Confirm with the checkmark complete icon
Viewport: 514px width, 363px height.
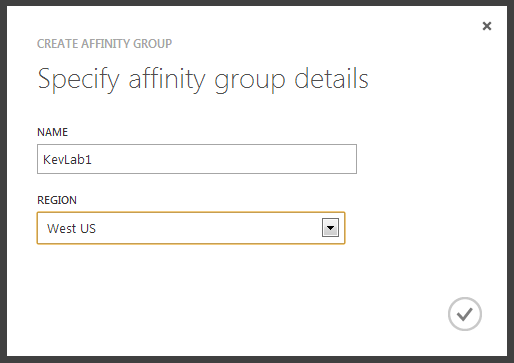(465, 314)
